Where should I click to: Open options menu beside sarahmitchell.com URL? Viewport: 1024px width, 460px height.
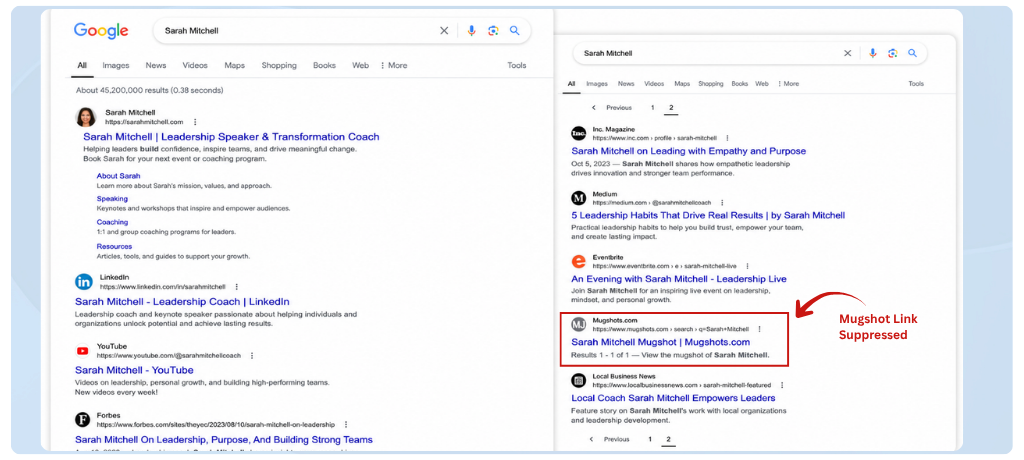[195, 122]
